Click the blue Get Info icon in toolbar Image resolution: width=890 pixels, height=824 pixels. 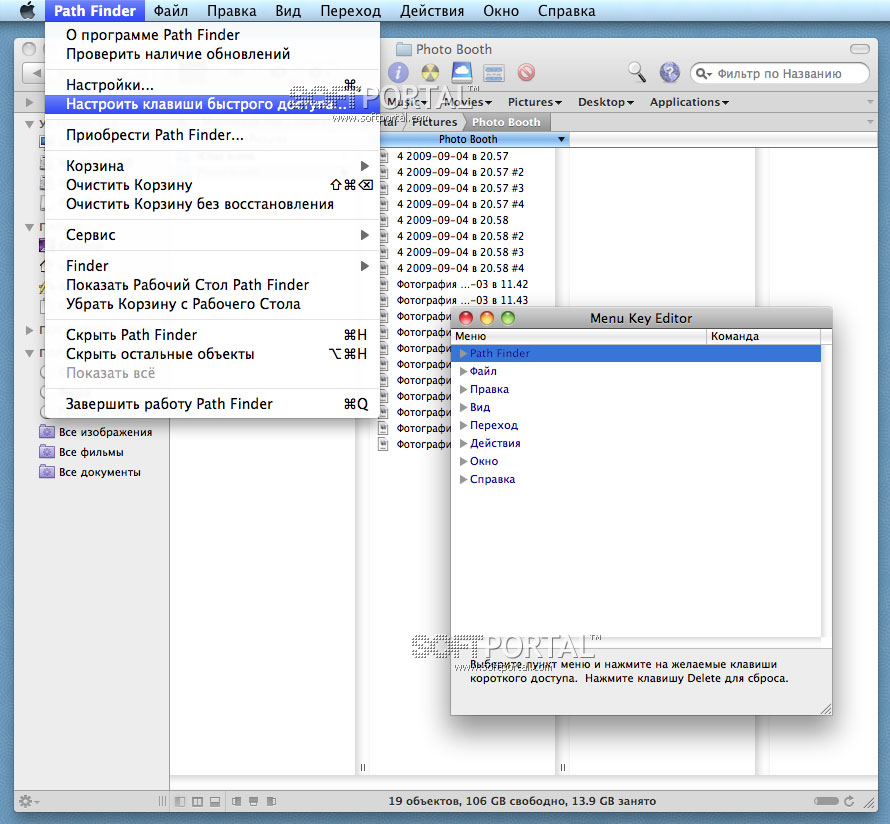point(398,73)
